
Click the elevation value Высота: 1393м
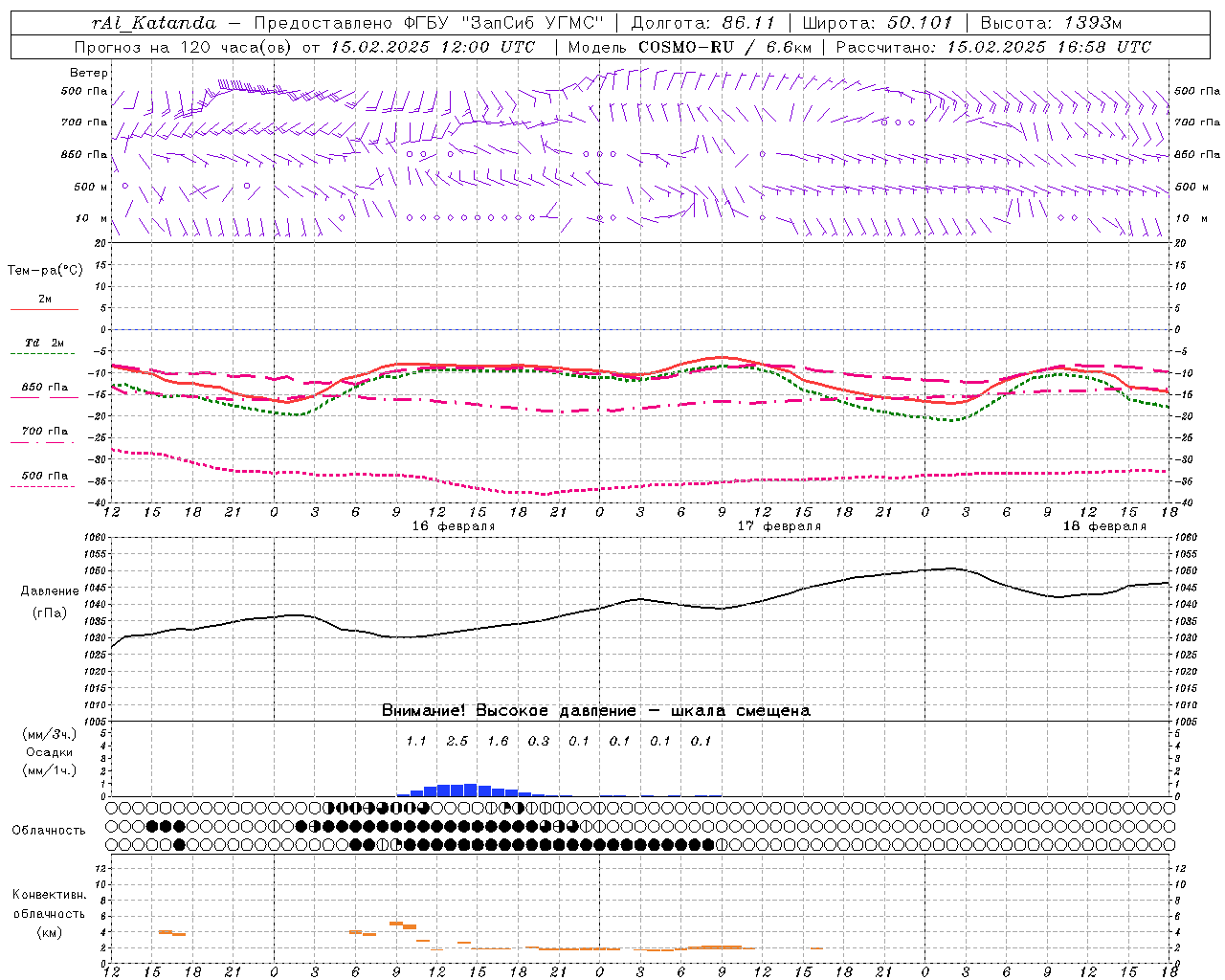coord(1051,23)
